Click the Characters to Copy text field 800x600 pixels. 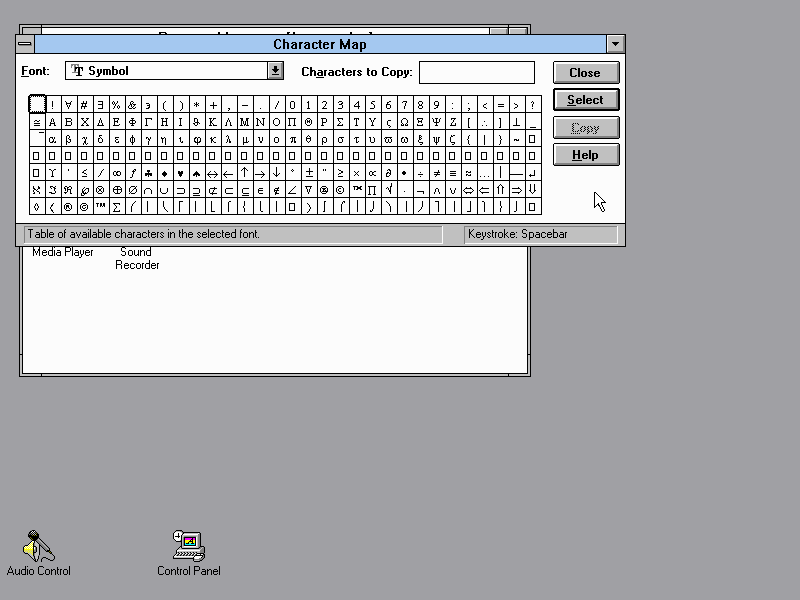click(476, 72)
